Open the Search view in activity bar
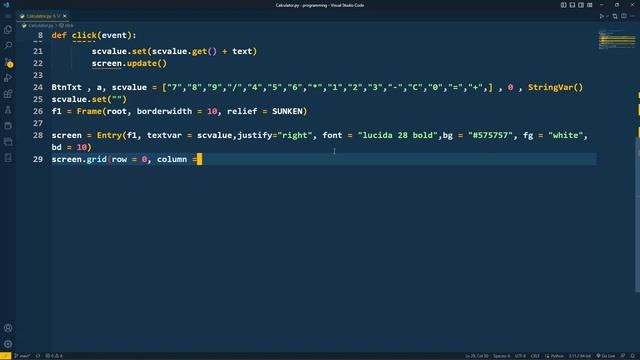Viewport: 640px width, 360px height. pos(8,45)
